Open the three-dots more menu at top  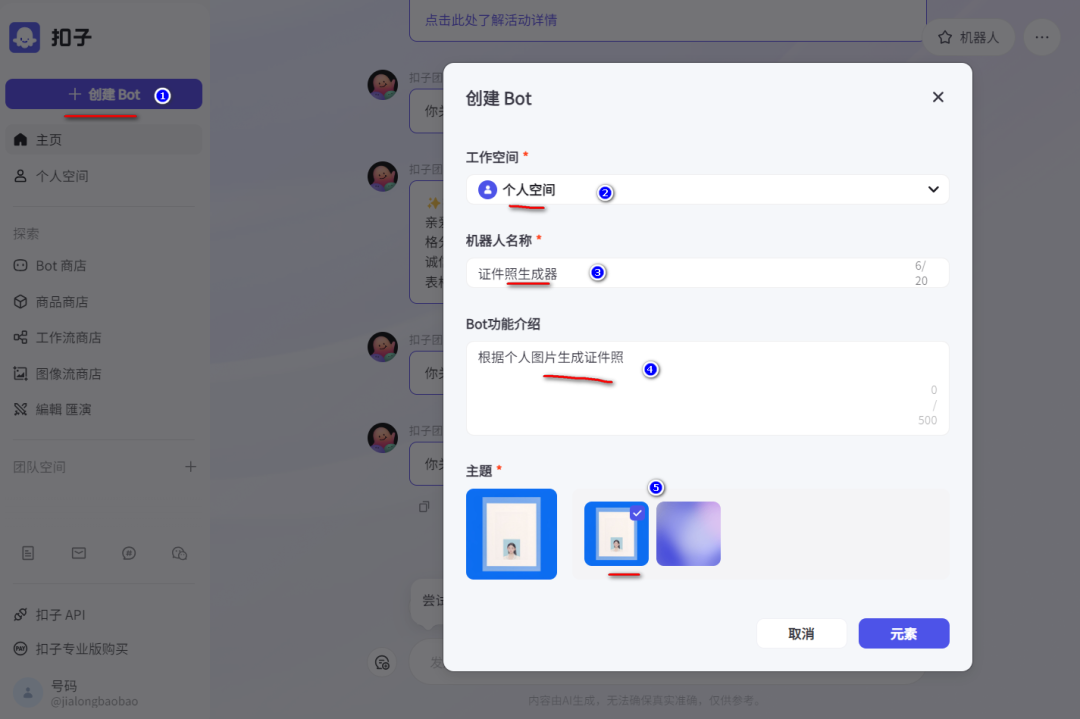coord(1042,37)
